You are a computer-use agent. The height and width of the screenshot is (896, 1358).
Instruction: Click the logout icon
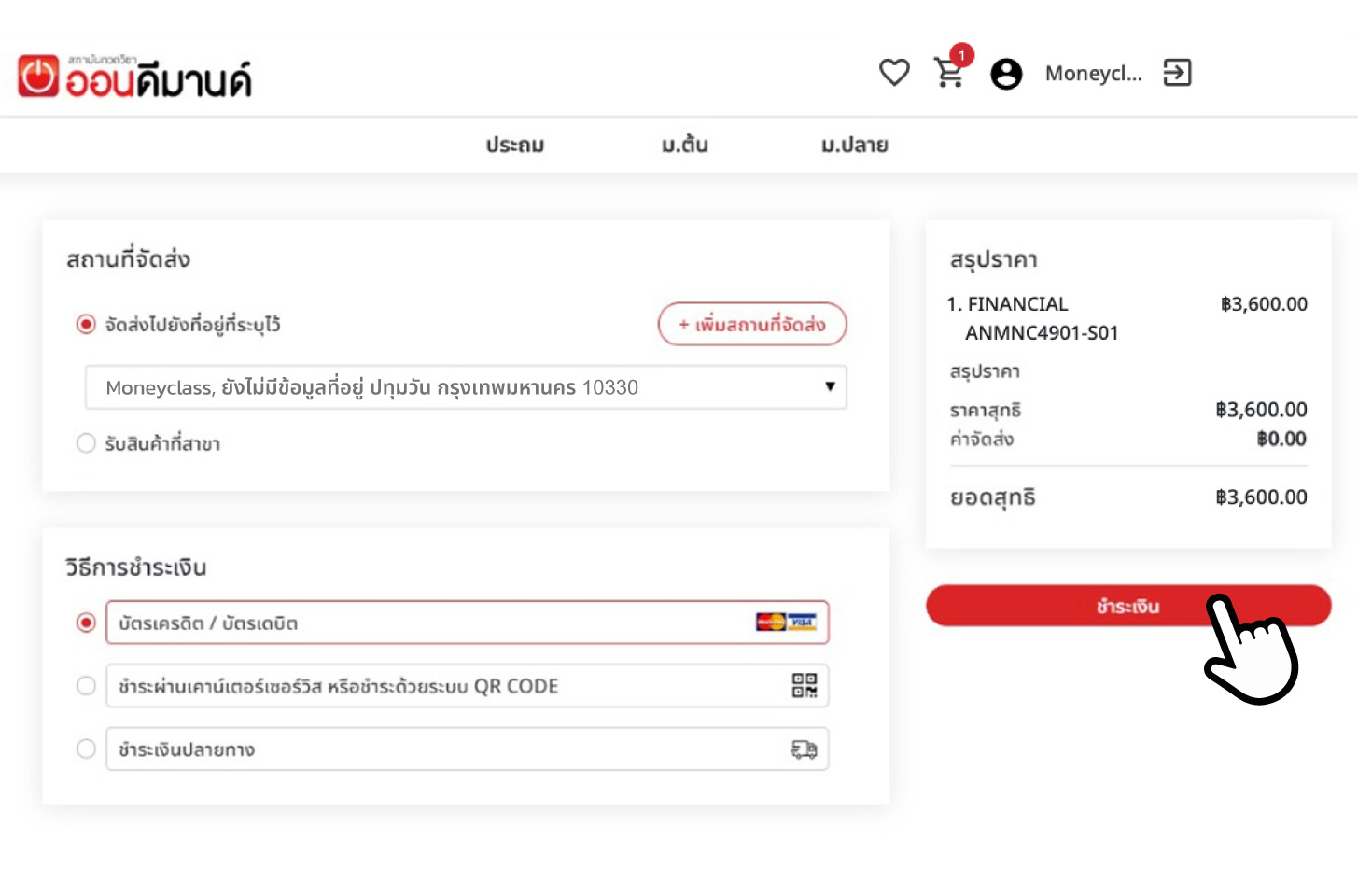click(x=1177, y=73)
